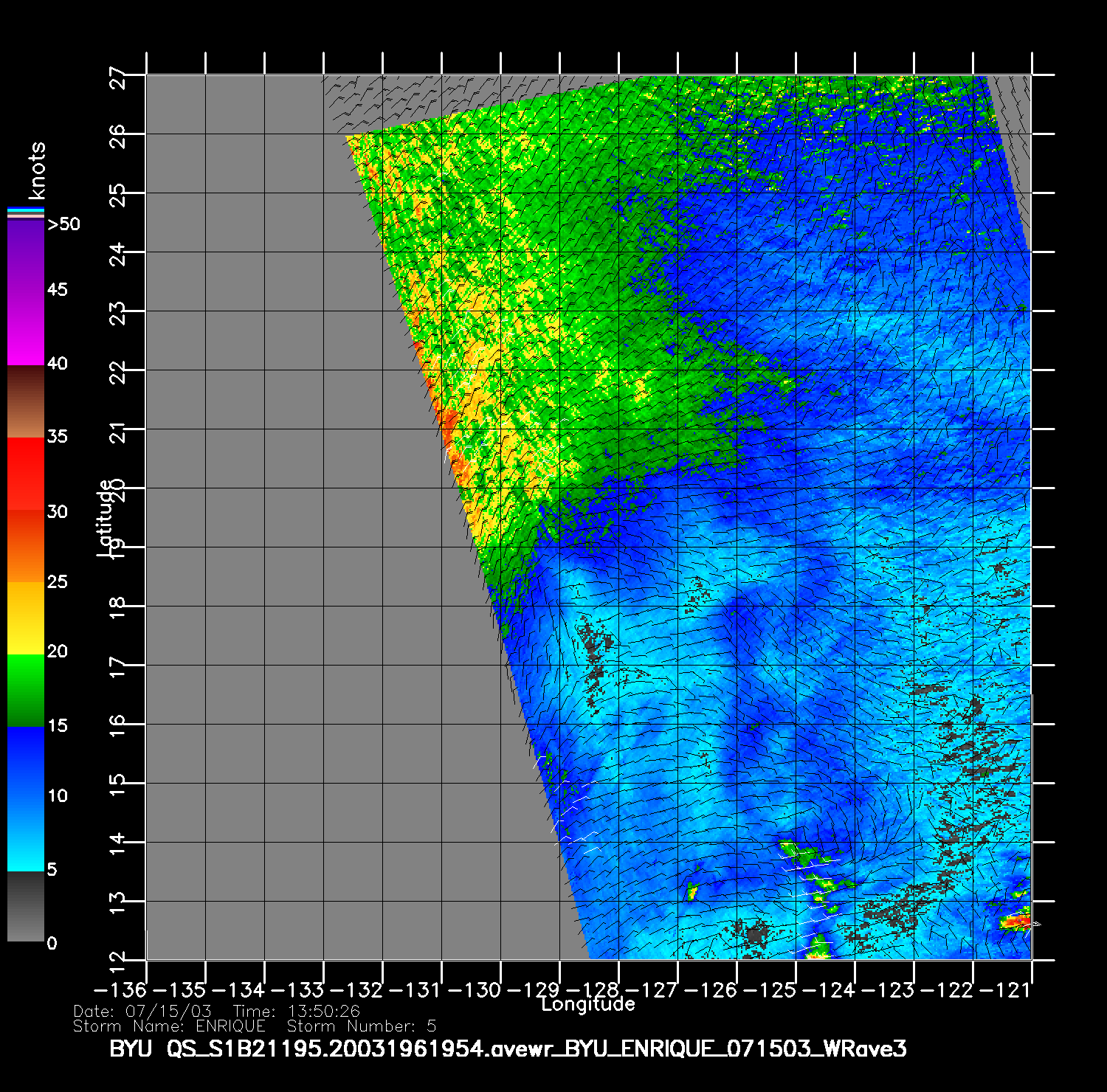Click the green 15–20 knots legend band
1107x1092 pixels.
(x=26, y=691)
